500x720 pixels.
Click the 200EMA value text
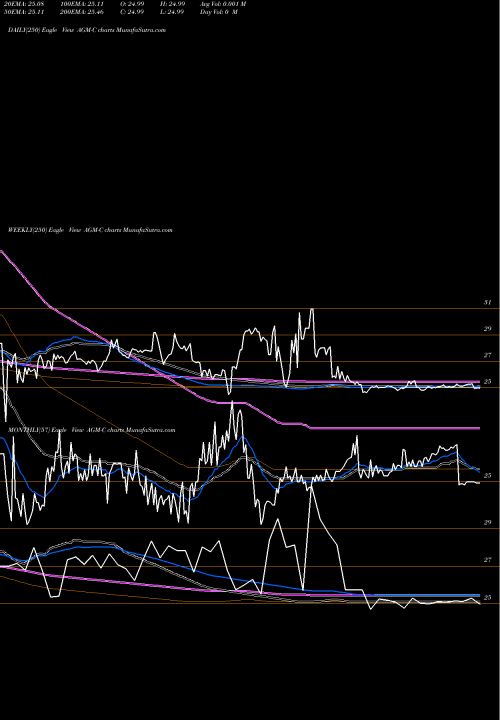tap(84, 12)
